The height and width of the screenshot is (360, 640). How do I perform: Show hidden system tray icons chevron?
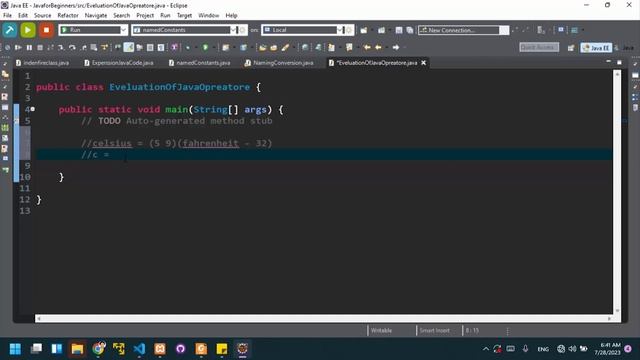[486, 349]
